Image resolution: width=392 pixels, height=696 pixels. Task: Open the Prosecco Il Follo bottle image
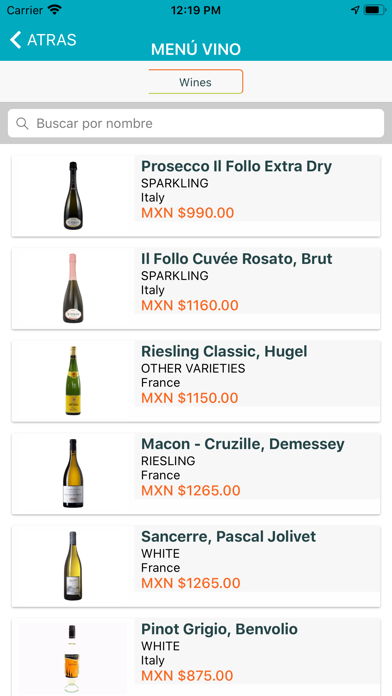[73, 196]
